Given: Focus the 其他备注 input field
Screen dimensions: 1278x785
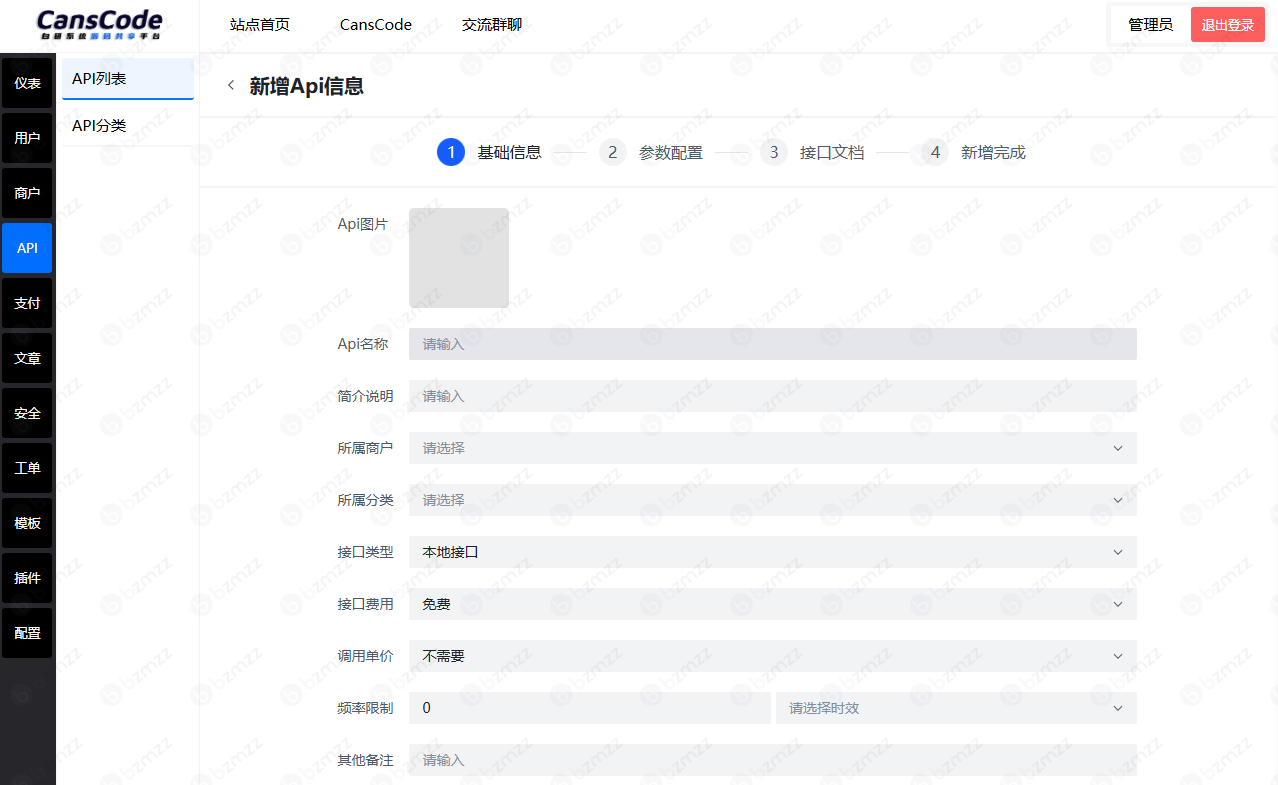Looking at the screenshot, I should (773, 760).
